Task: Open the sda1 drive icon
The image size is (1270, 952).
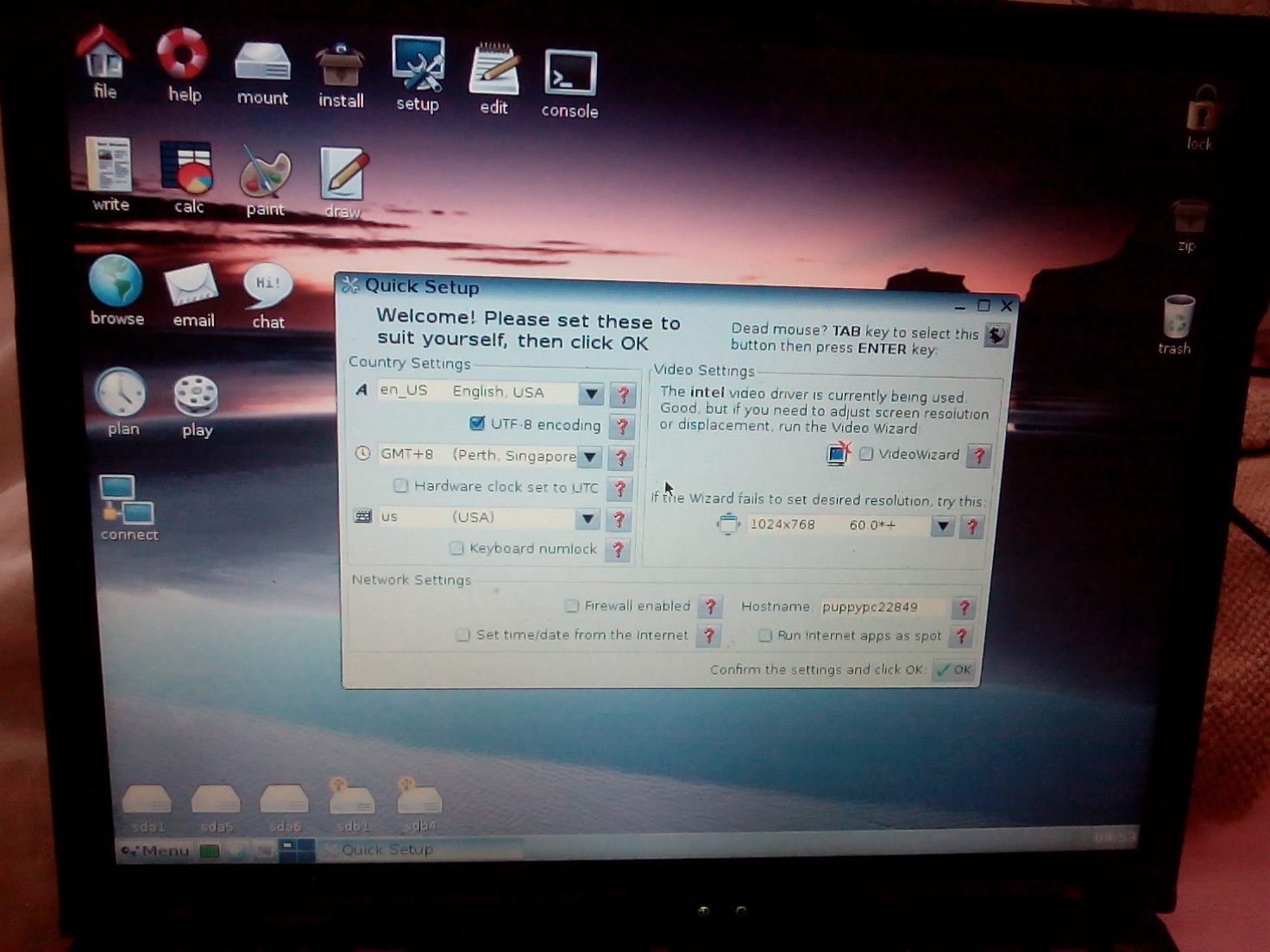Action: point(147,806)
